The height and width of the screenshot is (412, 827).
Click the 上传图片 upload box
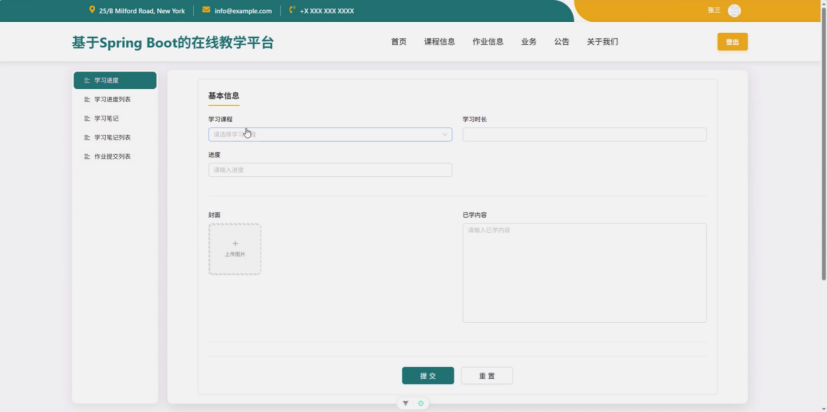tap(235, 249)
